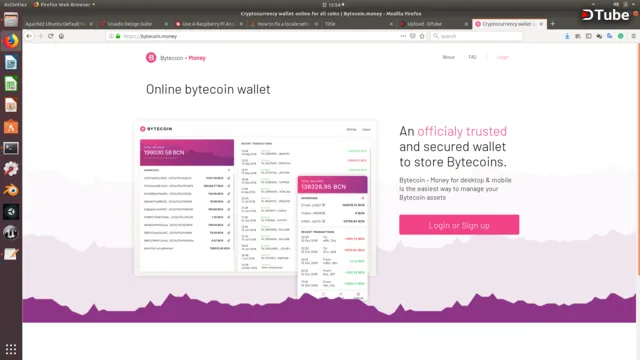Open Firefox downloads arrow
The width and height of the screenshot is (640, 360).
click(x=567, y=36)
